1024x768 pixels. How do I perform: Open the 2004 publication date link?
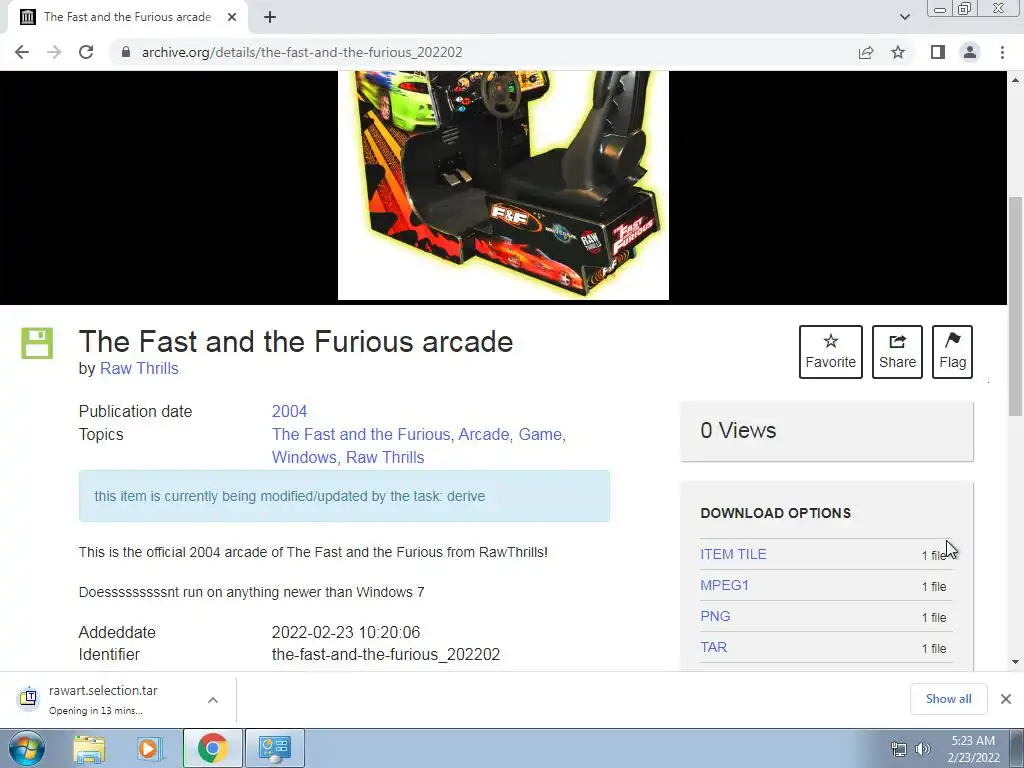pyautogui.click(x=289, y=411)
